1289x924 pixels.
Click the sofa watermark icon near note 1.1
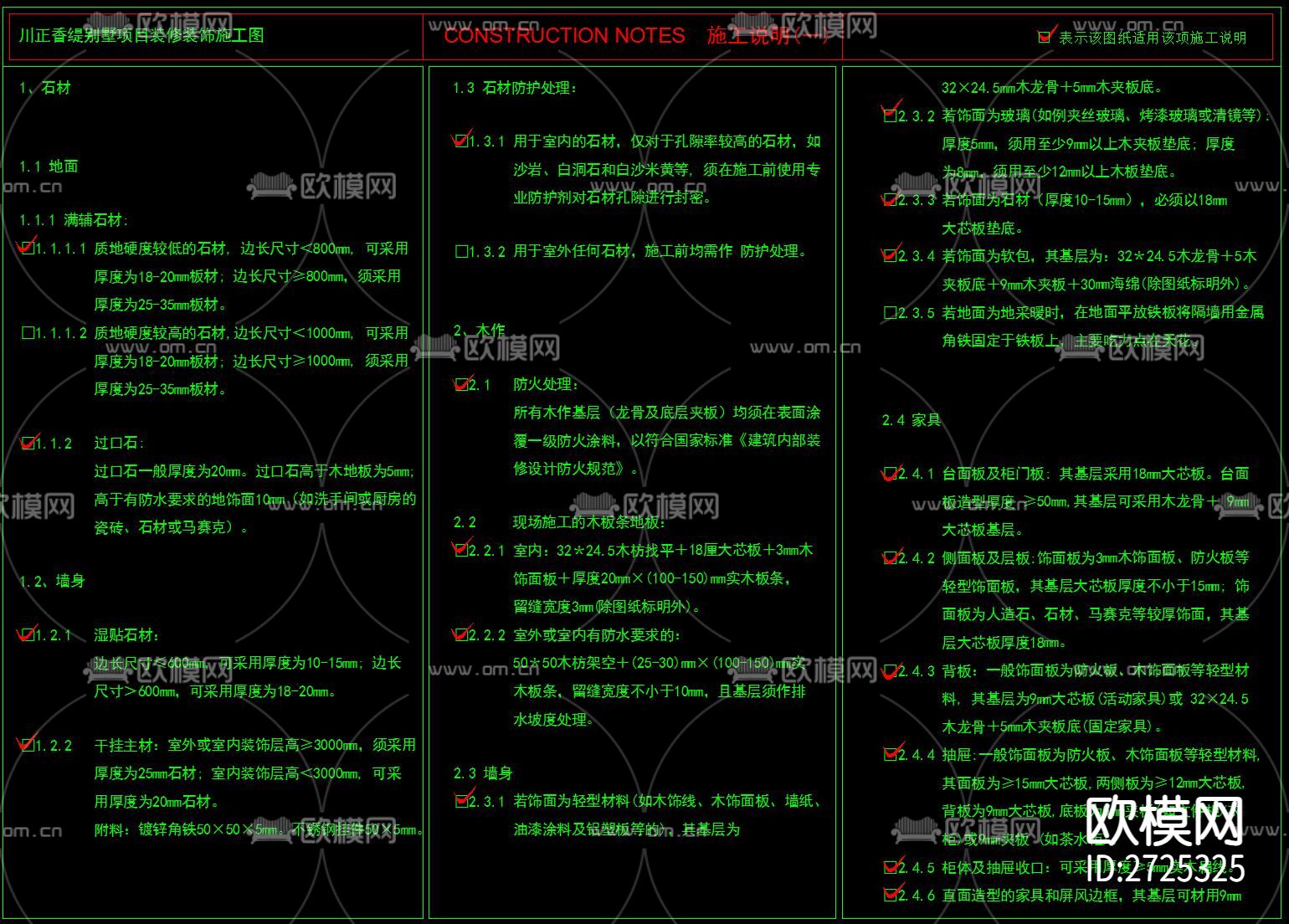pyautogui.click(x=266, y=182)
